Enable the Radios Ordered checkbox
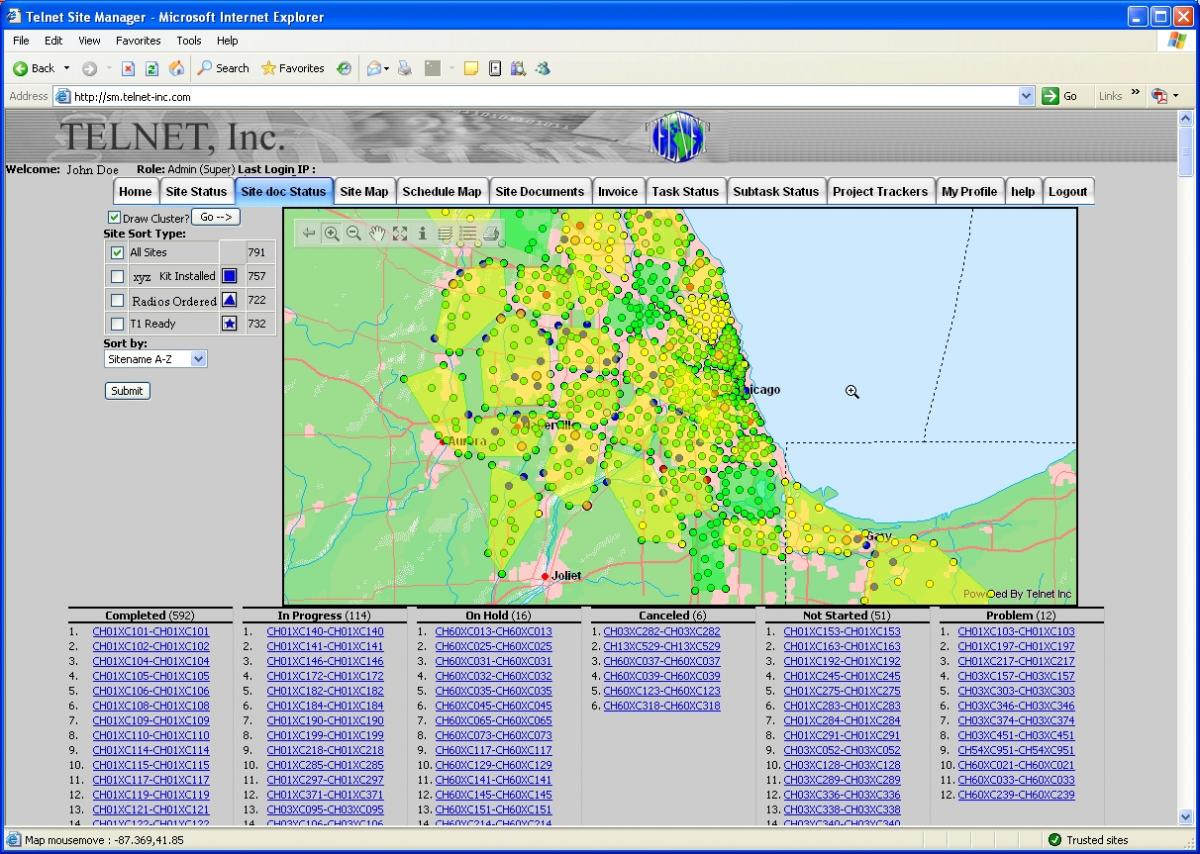The height and width of the screenshot is (854, 1200). (x=118, y=300)
